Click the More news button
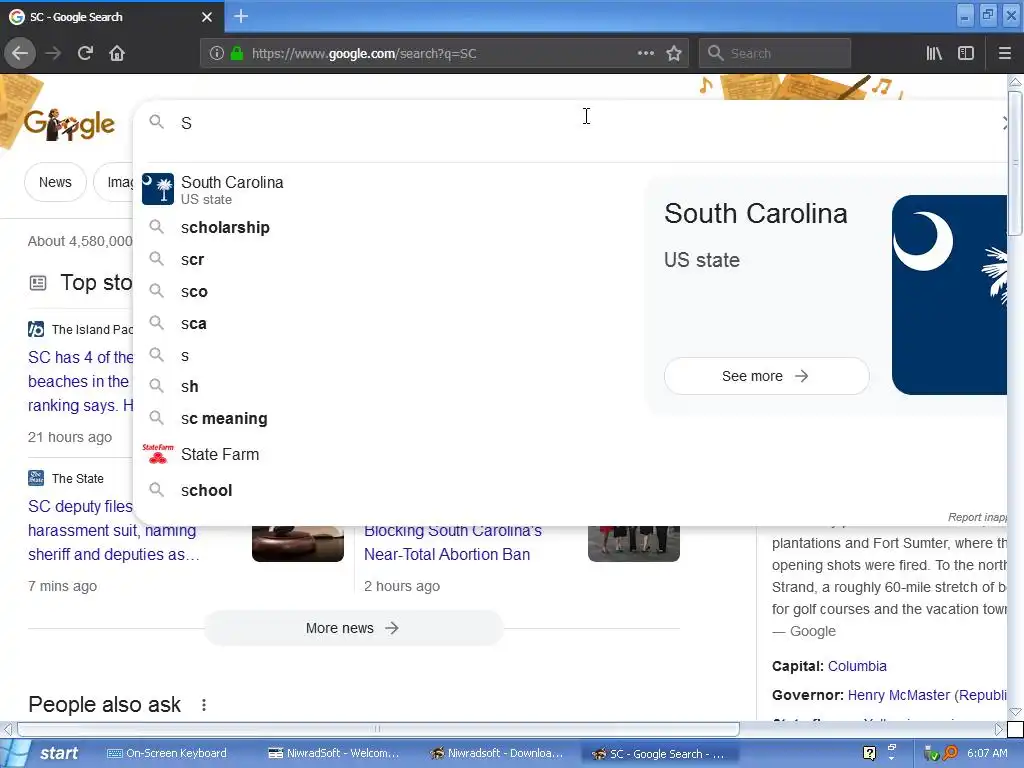The height and width of the screenshot is (768, 1024). pyautogui.click(x=353, y=628)
